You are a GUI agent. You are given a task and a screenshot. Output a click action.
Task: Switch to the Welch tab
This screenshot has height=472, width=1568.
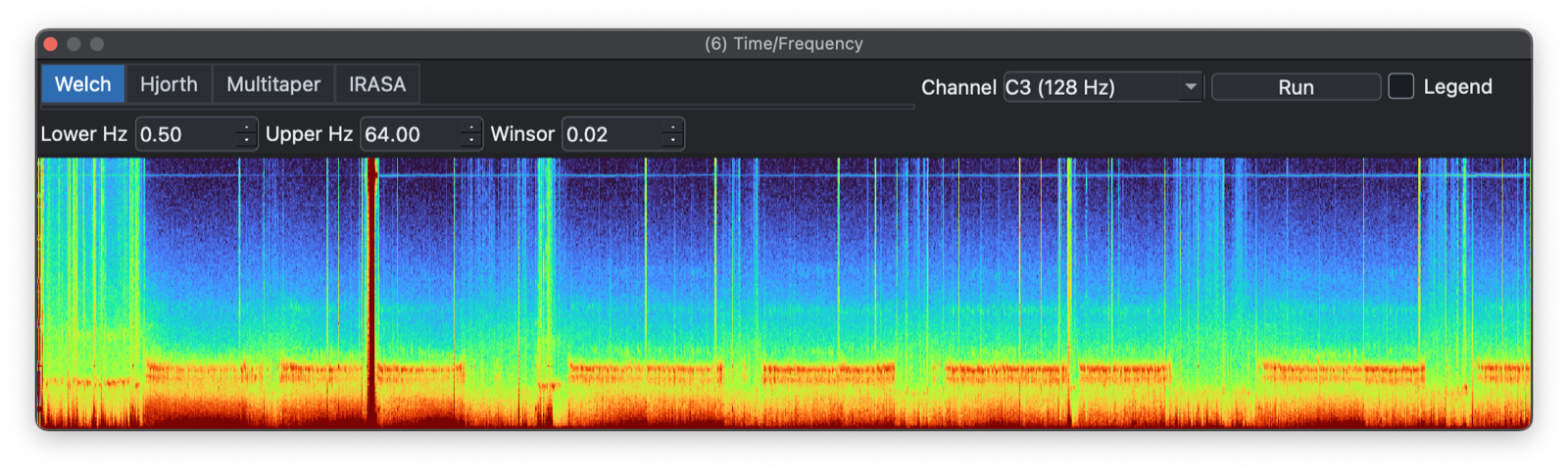click(83, 84)
